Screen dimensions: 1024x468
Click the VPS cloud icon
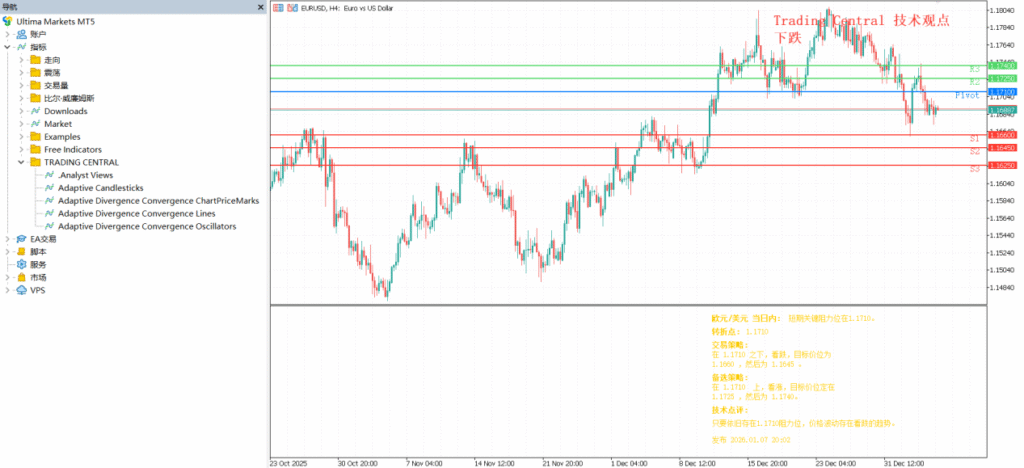(22, 290)
